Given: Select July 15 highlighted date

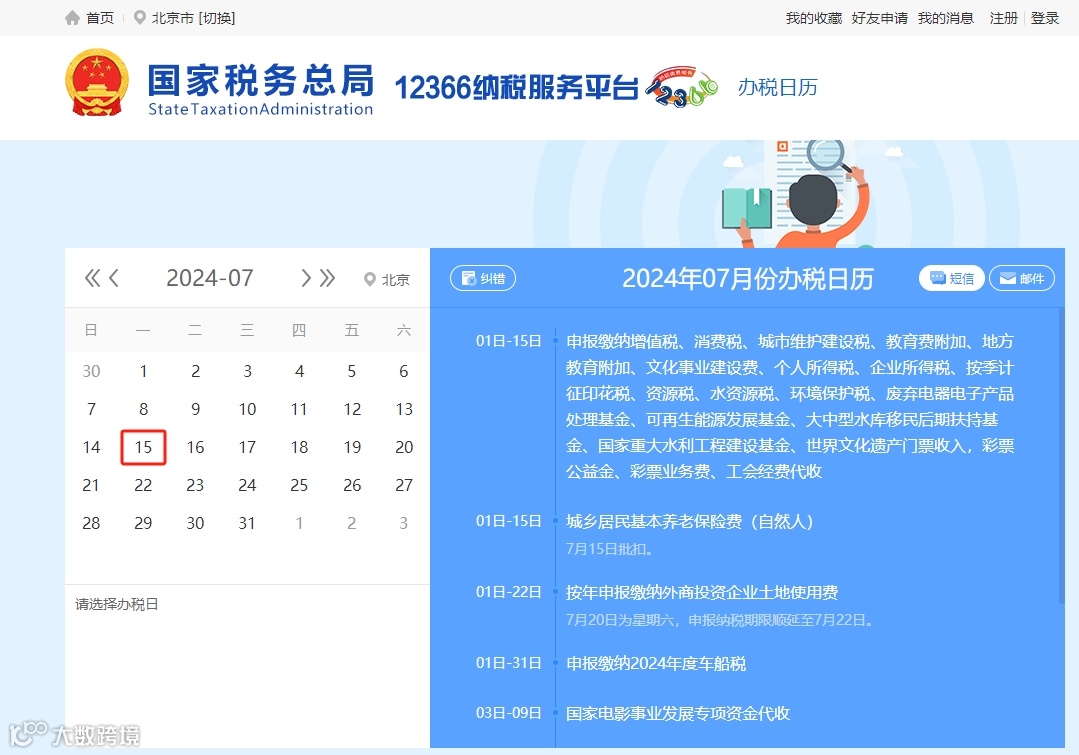Looking at the screenshot, I should pyautogui.click(x=143, y=447).
